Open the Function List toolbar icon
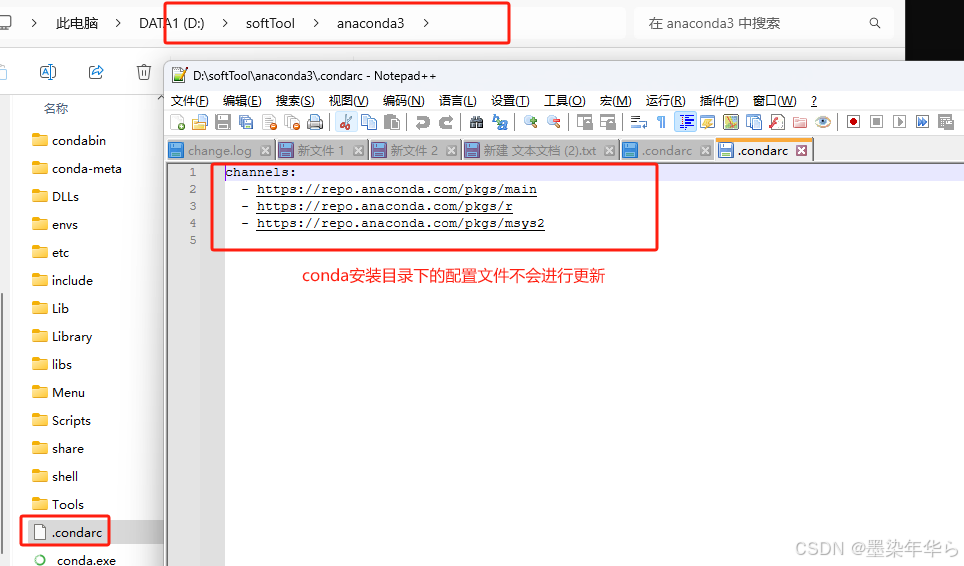 777,122
